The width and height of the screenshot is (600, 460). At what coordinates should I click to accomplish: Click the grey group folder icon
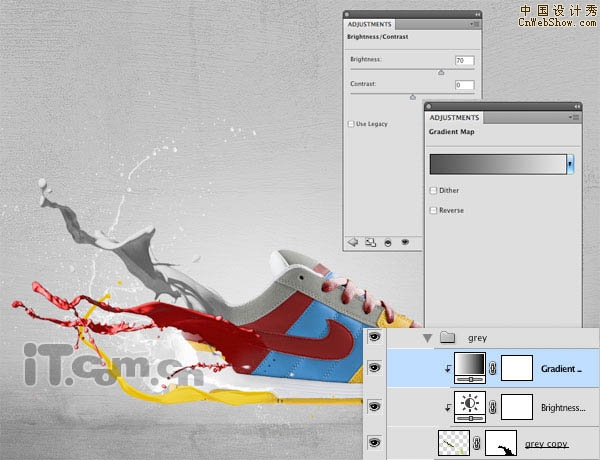448,339
